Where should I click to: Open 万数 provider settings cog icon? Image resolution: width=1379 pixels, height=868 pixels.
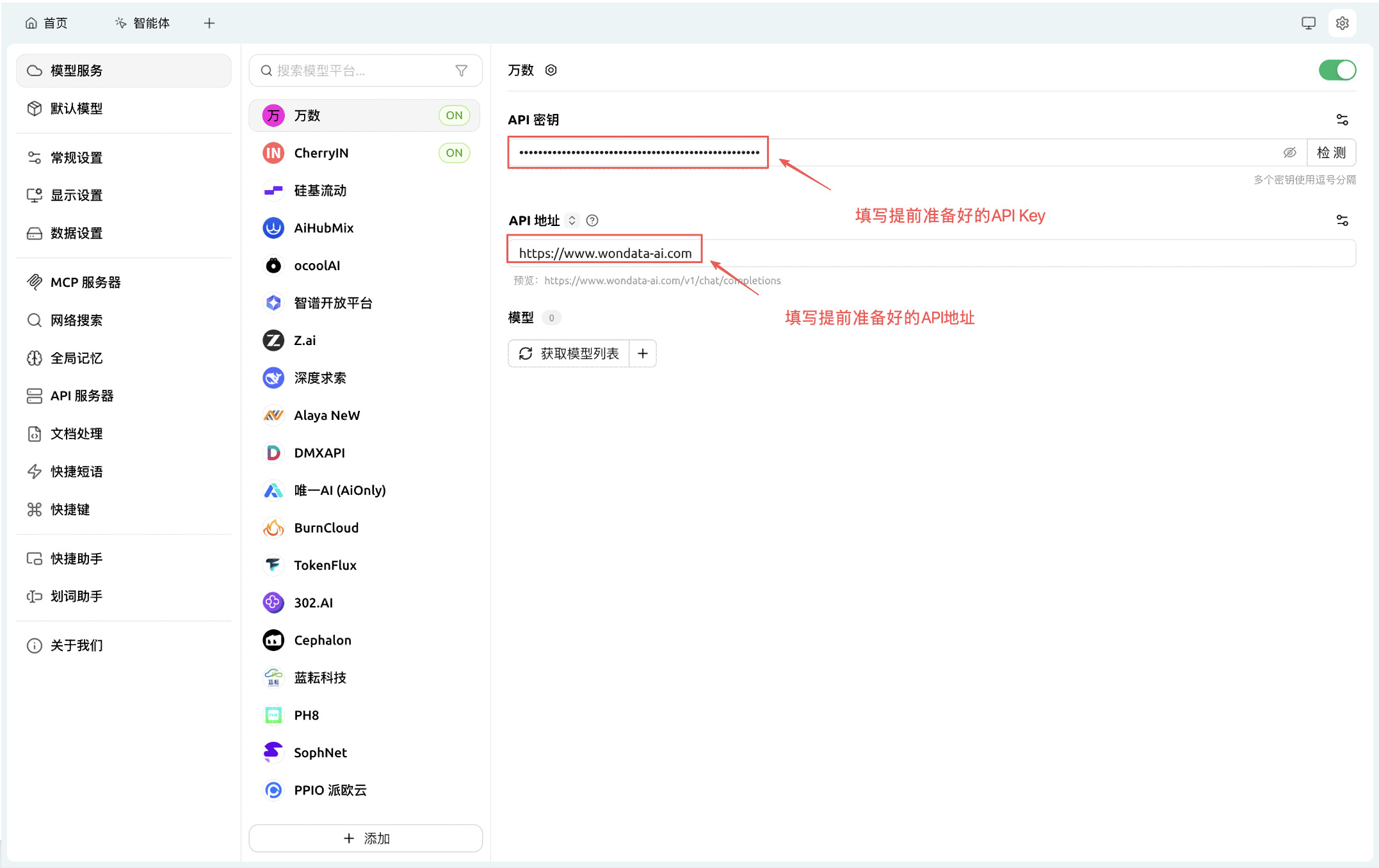[551, 70]
